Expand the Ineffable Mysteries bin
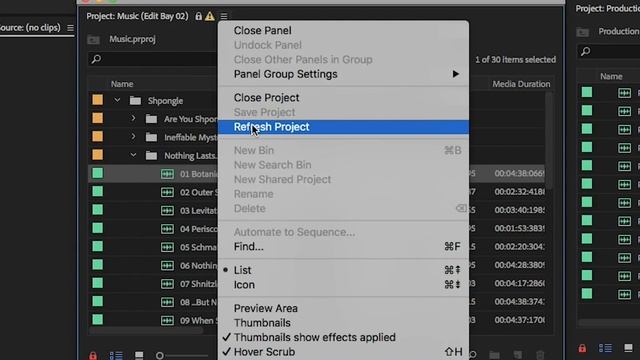 (x=133, y=137)
